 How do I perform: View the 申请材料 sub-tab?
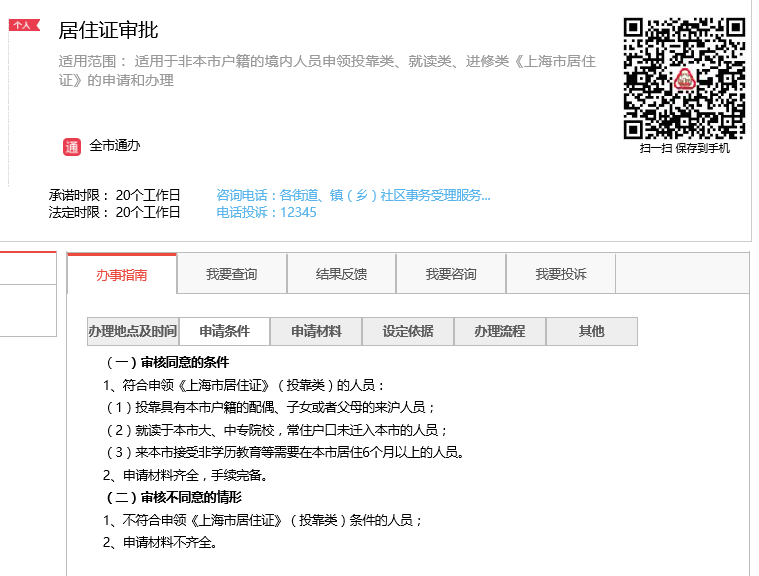[x=316, y=331]
